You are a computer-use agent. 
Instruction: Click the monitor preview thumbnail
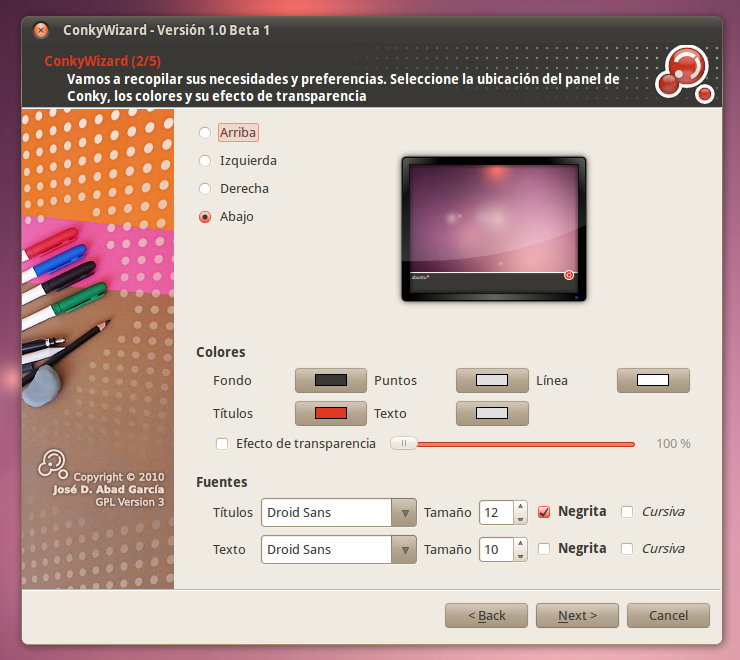[494, 229]
